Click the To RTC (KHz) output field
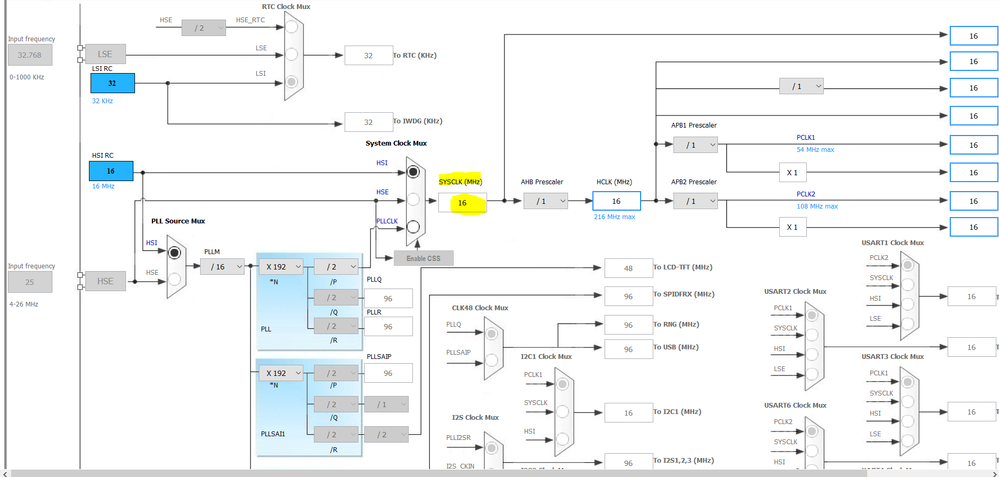 368,55
